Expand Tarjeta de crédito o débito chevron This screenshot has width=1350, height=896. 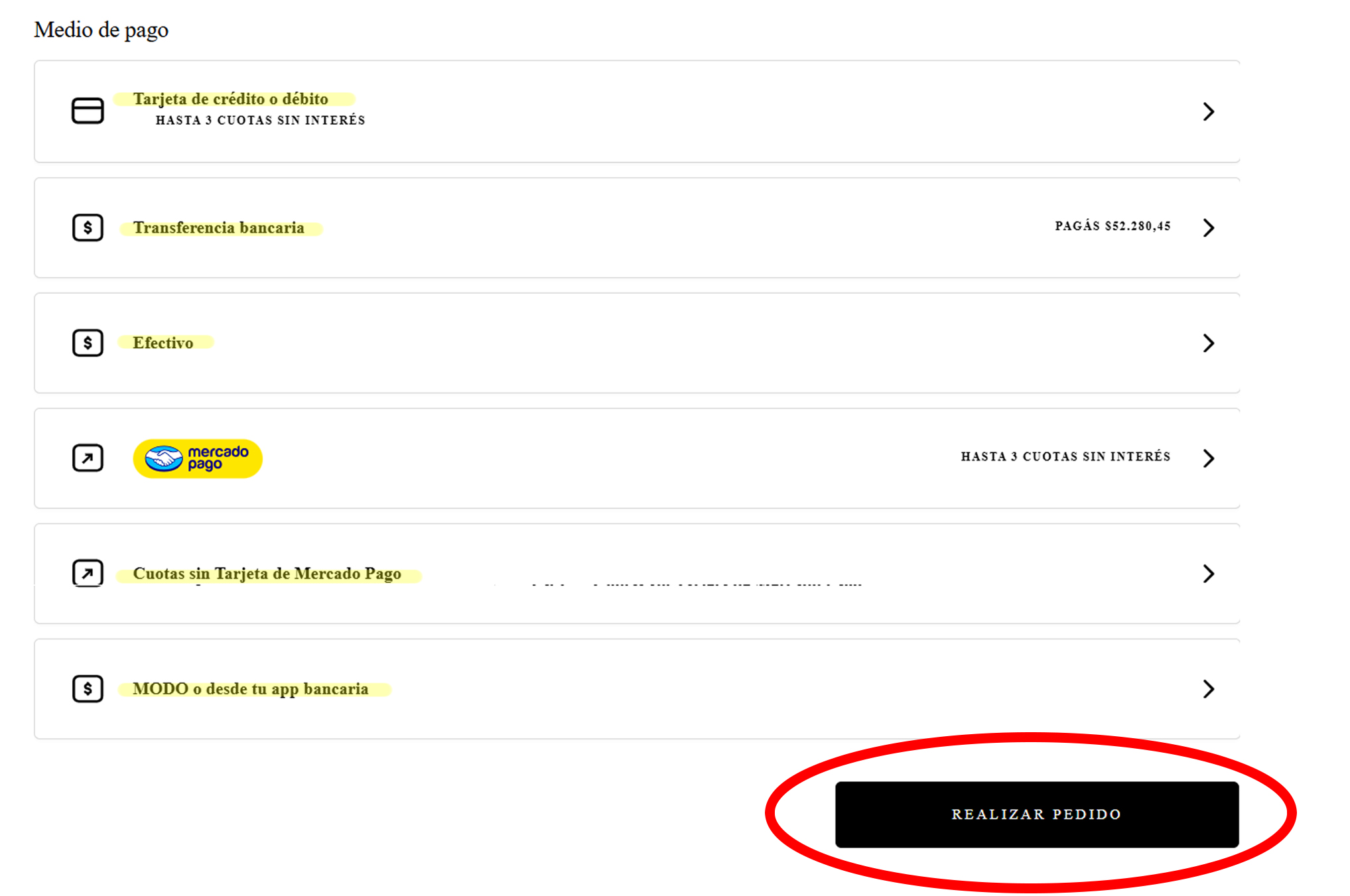tap(1208, 111)
